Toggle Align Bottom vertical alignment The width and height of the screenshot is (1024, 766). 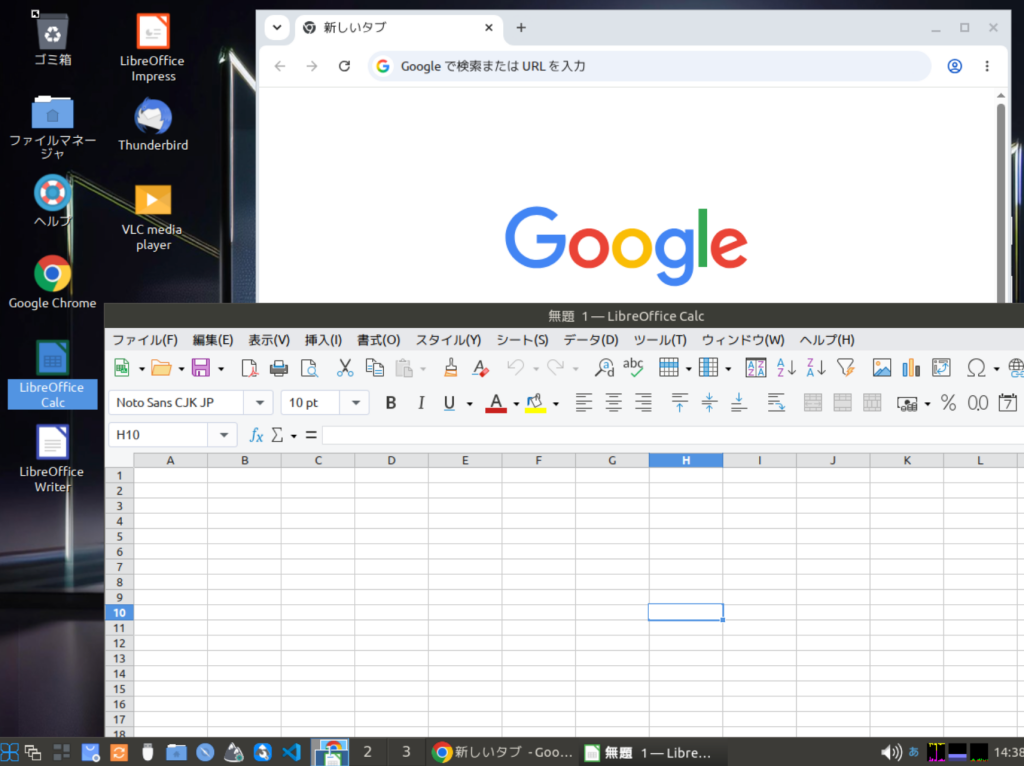(739, 403)
